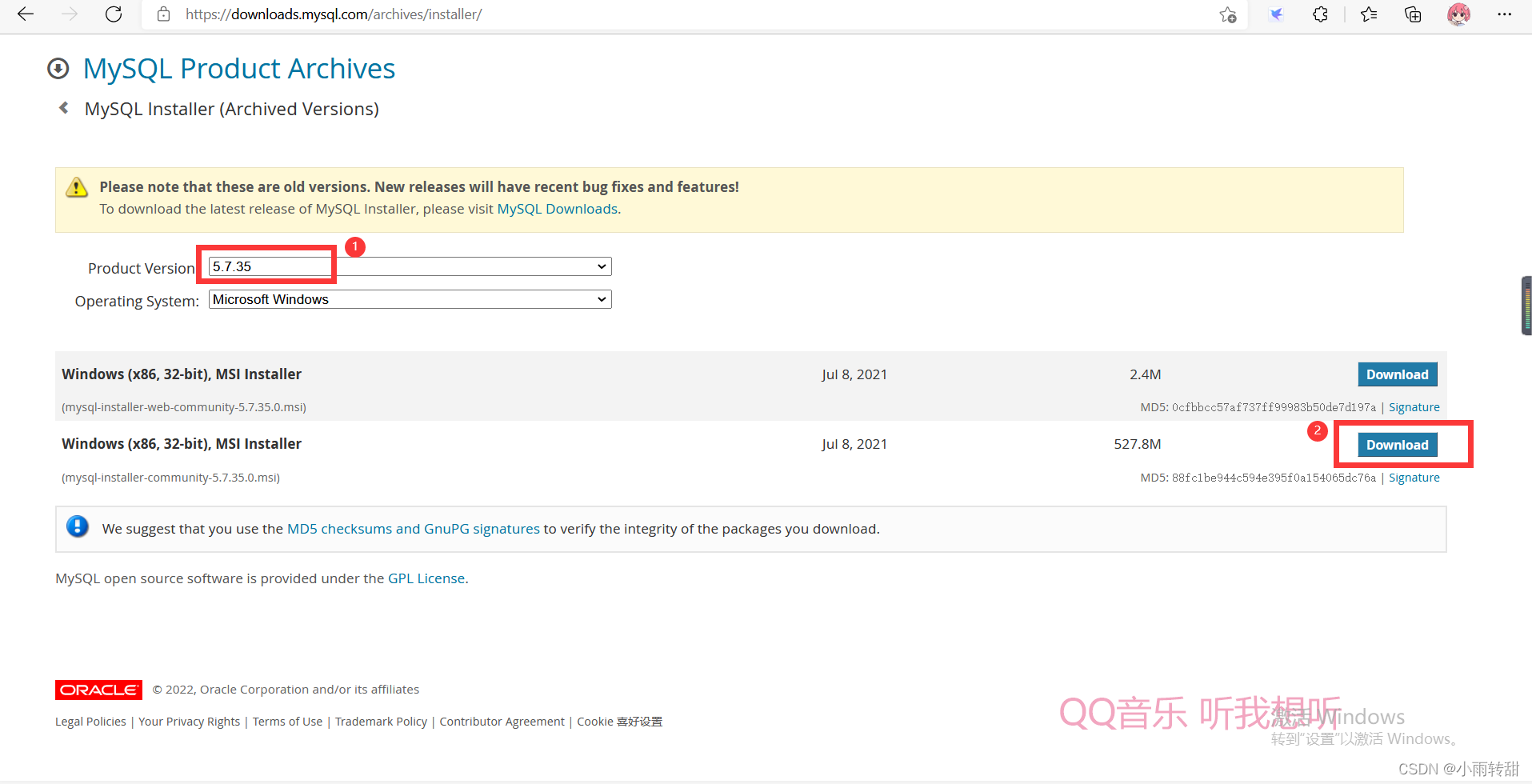This screenshot has width=1532, height=784.
Task: Open Contributor Agreement footer link
Action: click(x=502, y=722)
